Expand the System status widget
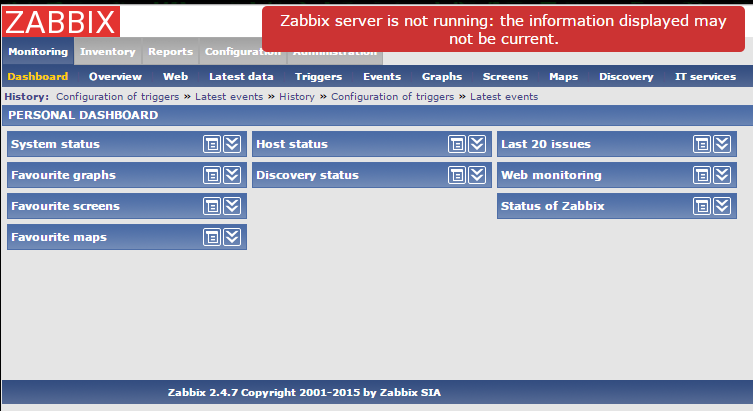753x411 pixels. 232,144
